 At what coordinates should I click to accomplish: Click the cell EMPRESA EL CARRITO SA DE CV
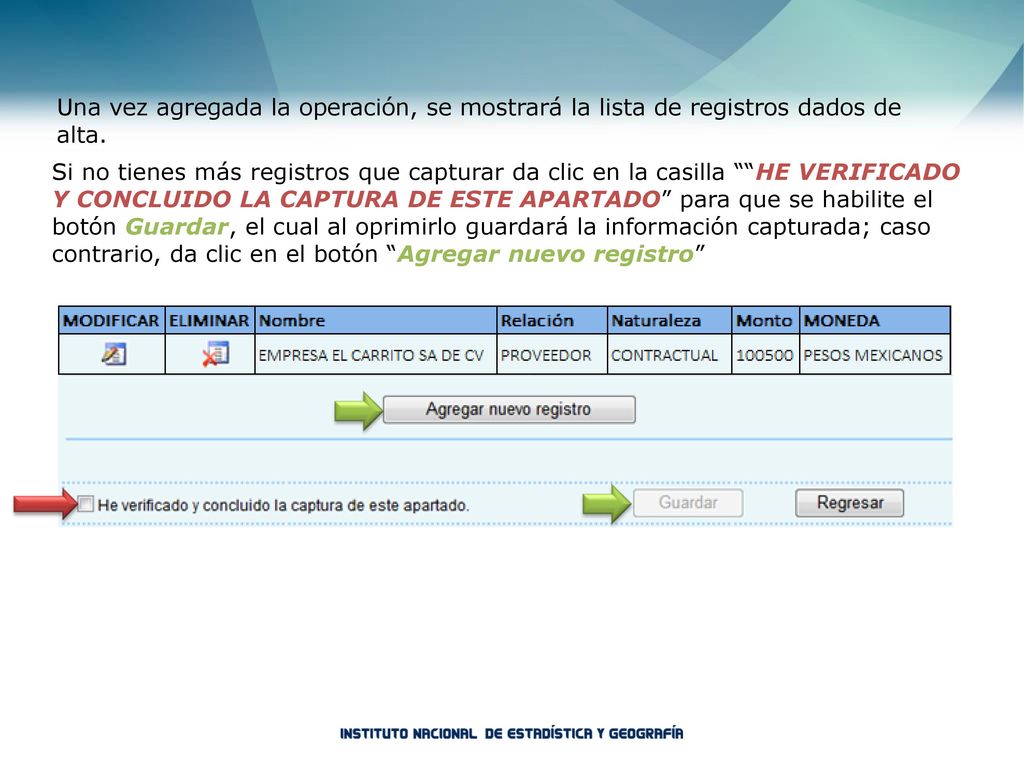tap(376, 355)
